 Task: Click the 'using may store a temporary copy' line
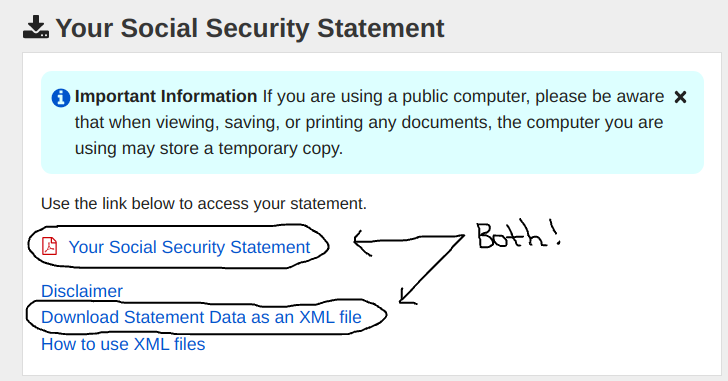pos(208,149)
